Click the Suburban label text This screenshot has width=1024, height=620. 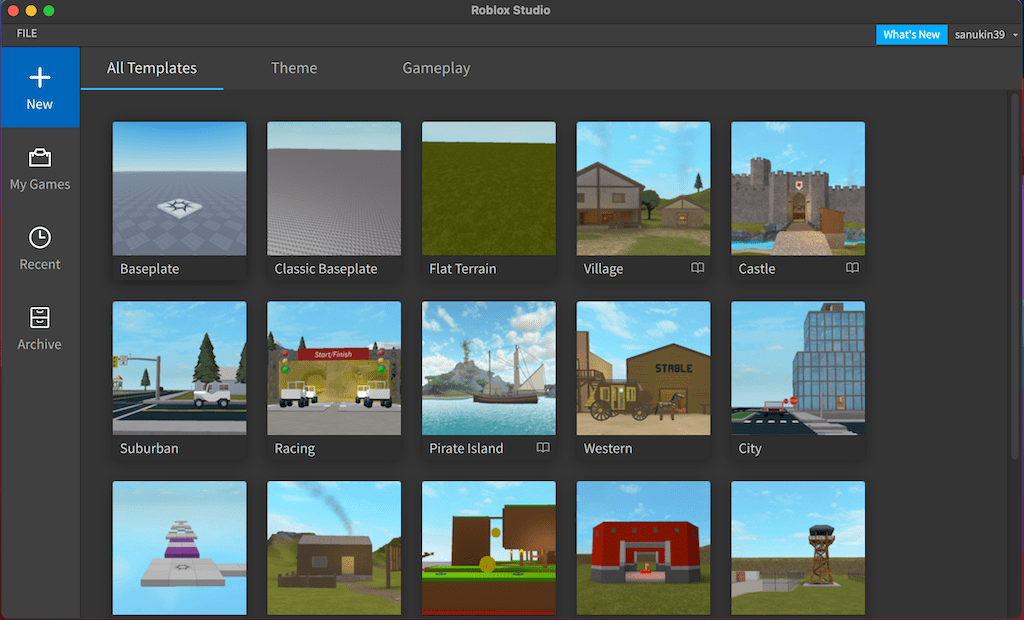[x=149, y=448]
